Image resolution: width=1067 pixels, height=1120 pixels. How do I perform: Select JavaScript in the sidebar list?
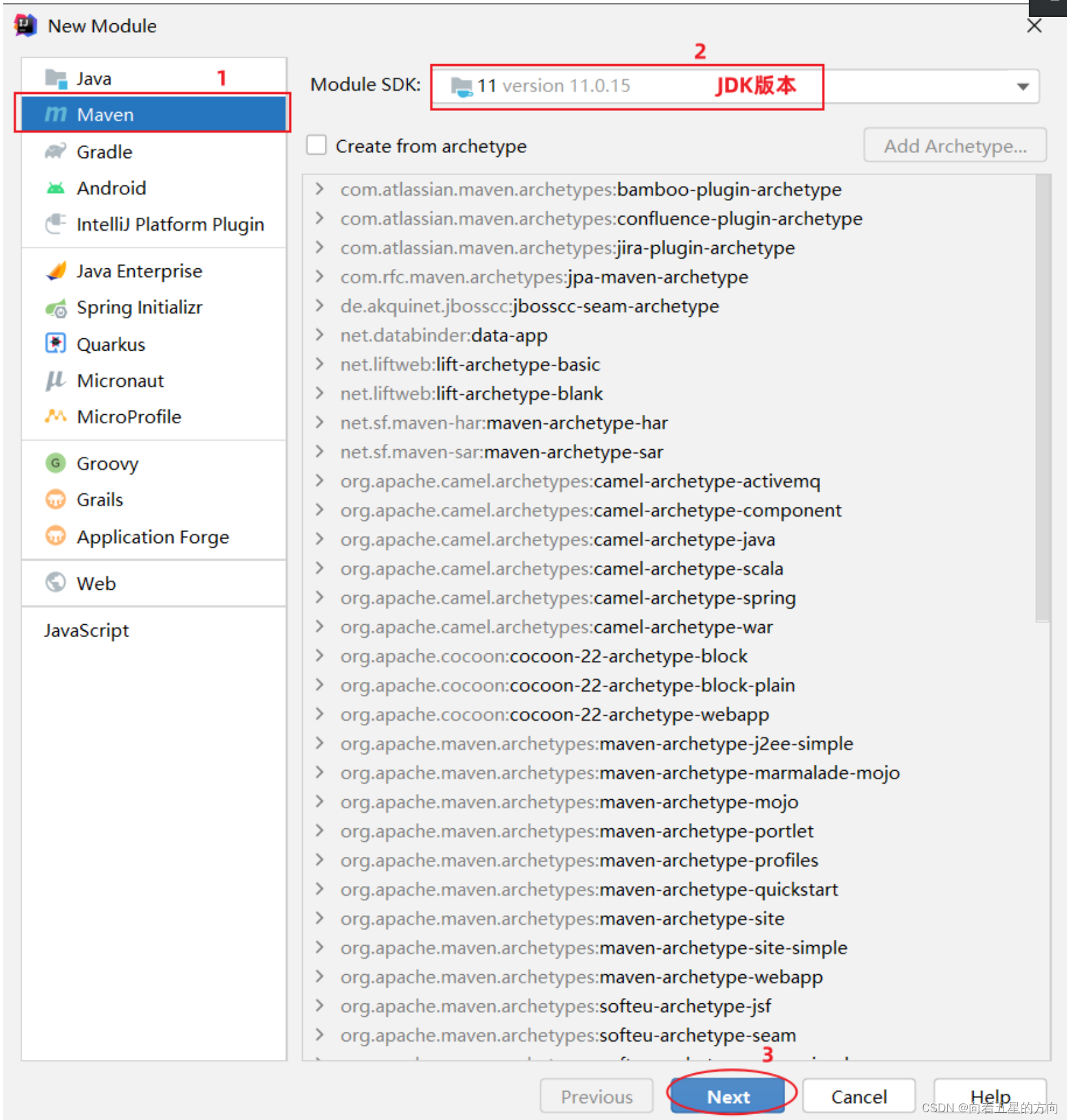pyautogui.click(x=154, y=630)
